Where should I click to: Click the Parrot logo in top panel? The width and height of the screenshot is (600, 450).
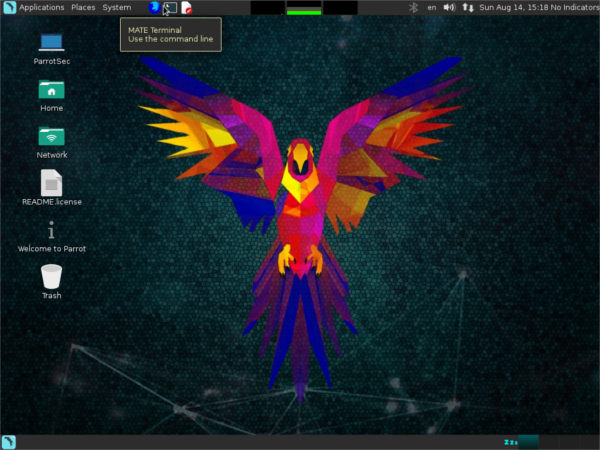9,7
